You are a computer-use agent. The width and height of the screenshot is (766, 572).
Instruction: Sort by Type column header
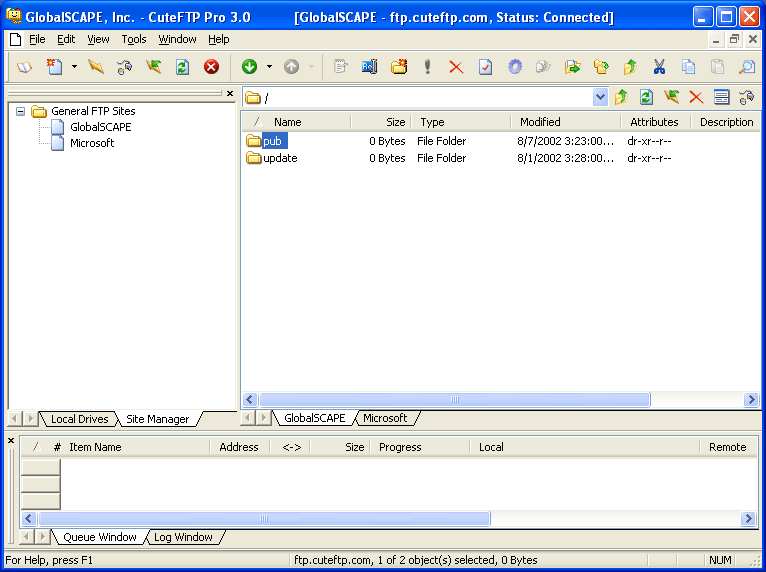pos(461,122)
